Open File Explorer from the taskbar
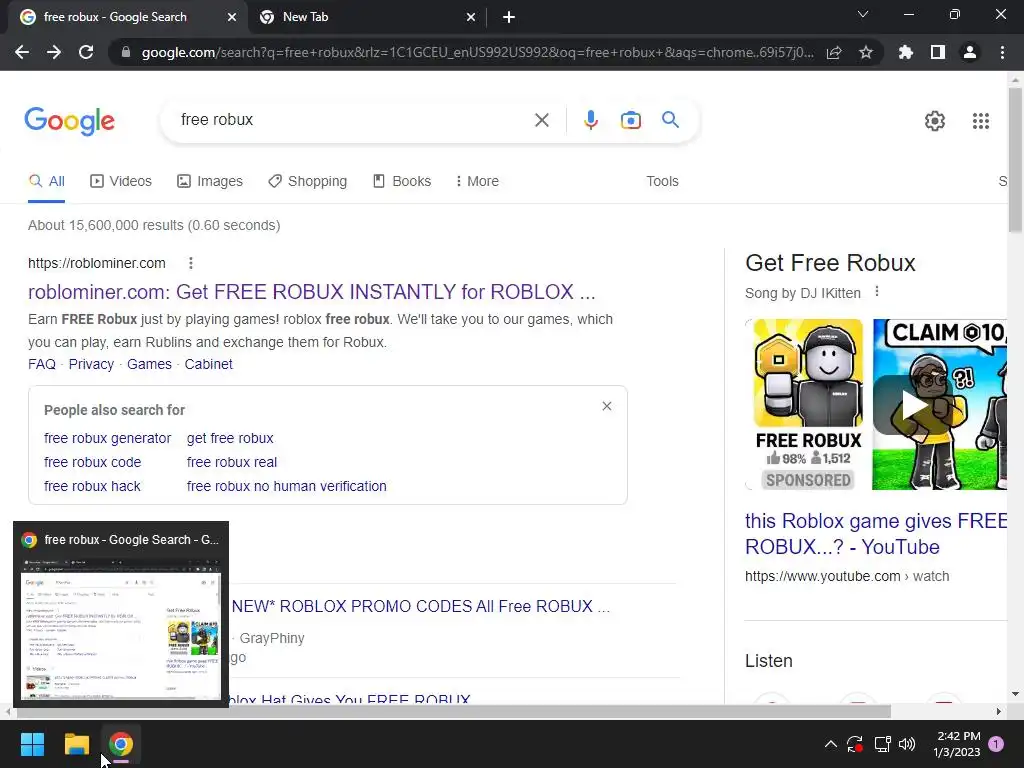Viewport: 1024px width, 768px height. [x=76, y=744]
